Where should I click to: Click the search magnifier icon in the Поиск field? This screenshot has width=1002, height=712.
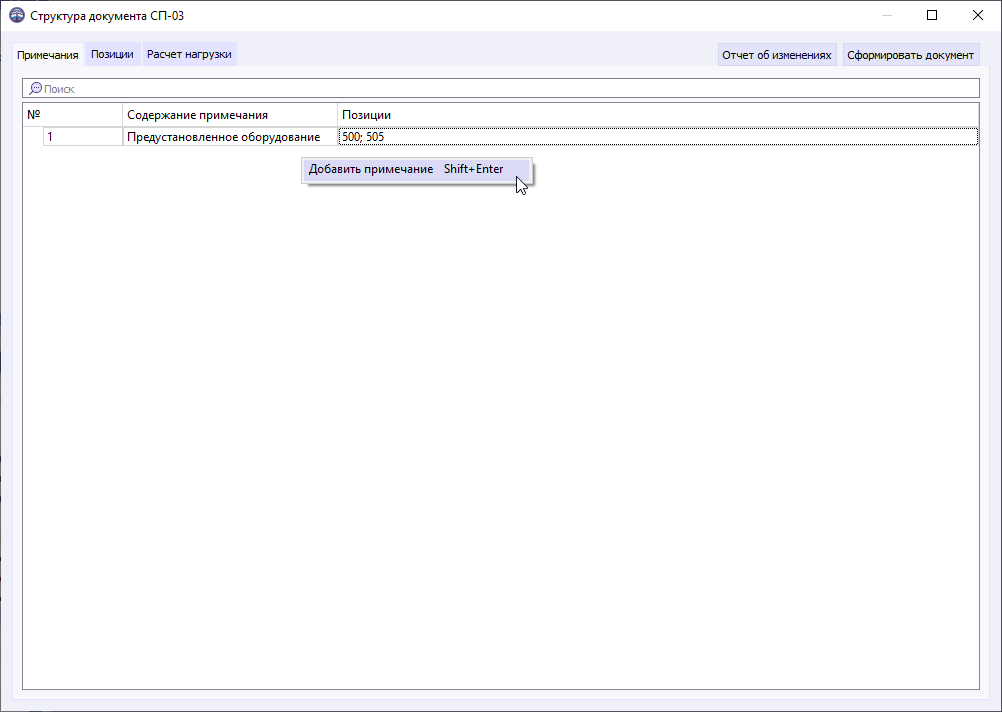pos(33,88)
